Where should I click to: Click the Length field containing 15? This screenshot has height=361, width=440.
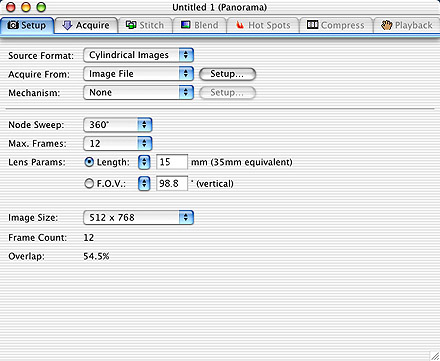click(x=172, y=162)
